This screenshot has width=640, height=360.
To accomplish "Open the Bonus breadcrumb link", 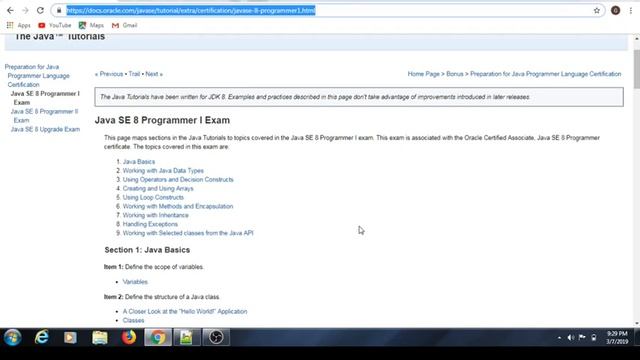I will tap(455, 74).
